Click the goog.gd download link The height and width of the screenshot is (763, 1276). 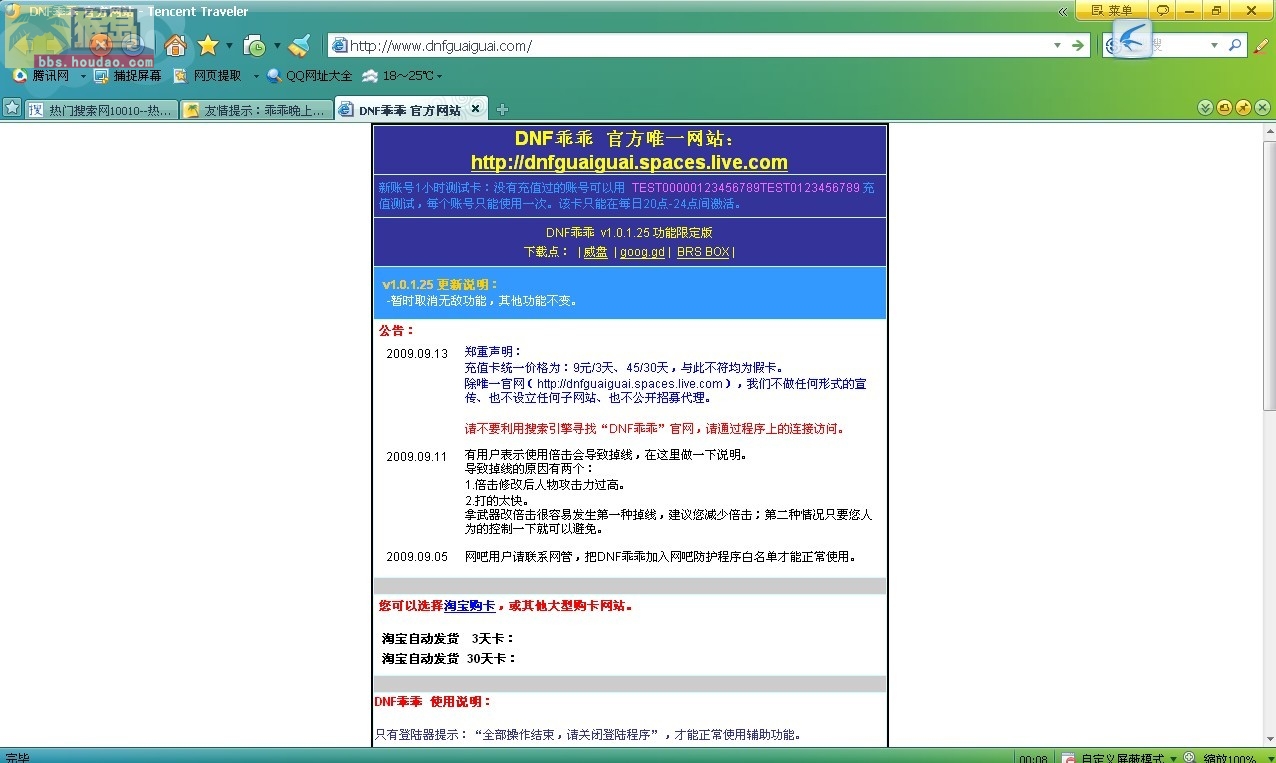click(x=642, y=252)
